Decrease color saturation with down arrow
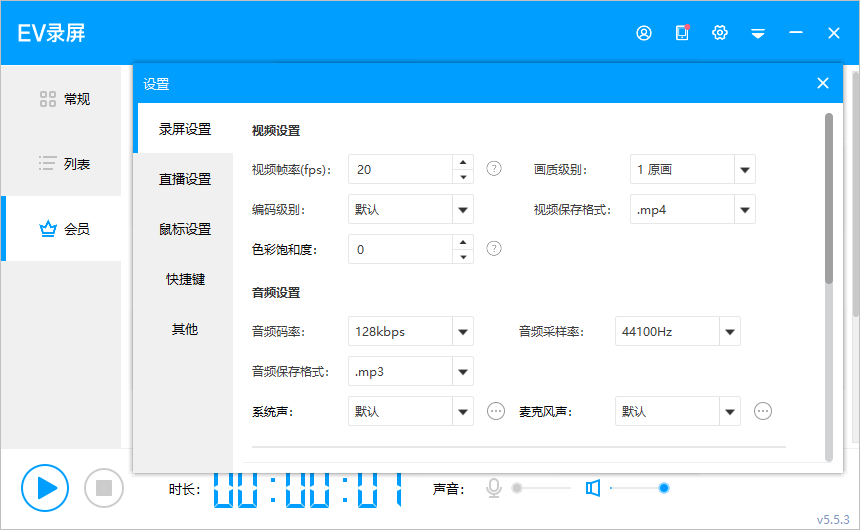 [463, 257]
